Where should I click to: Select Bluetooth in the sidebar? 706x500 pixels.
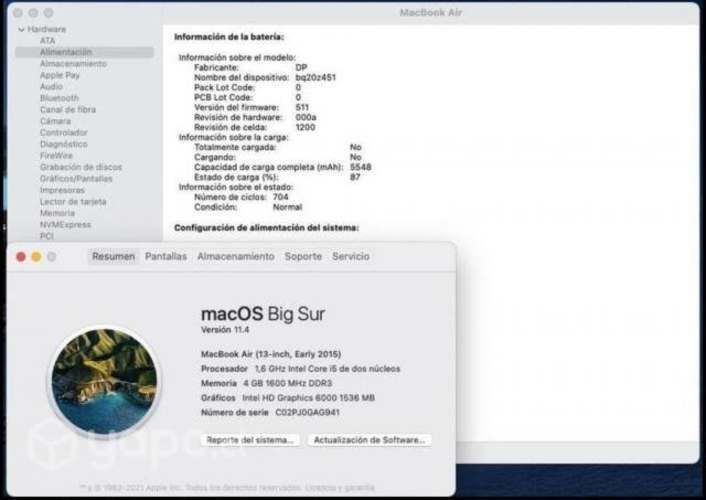click(59, 98)
